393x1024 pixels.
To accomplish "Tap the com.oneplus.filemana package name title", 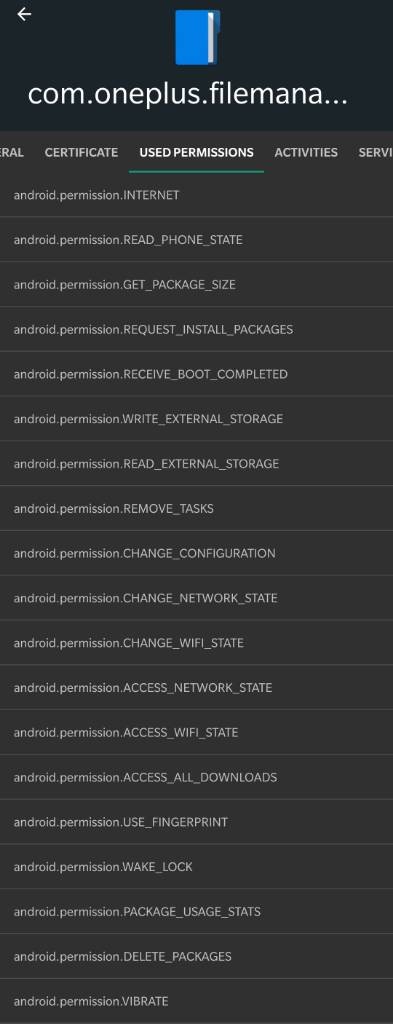I will pyautogui.click(x=187, y=95).
